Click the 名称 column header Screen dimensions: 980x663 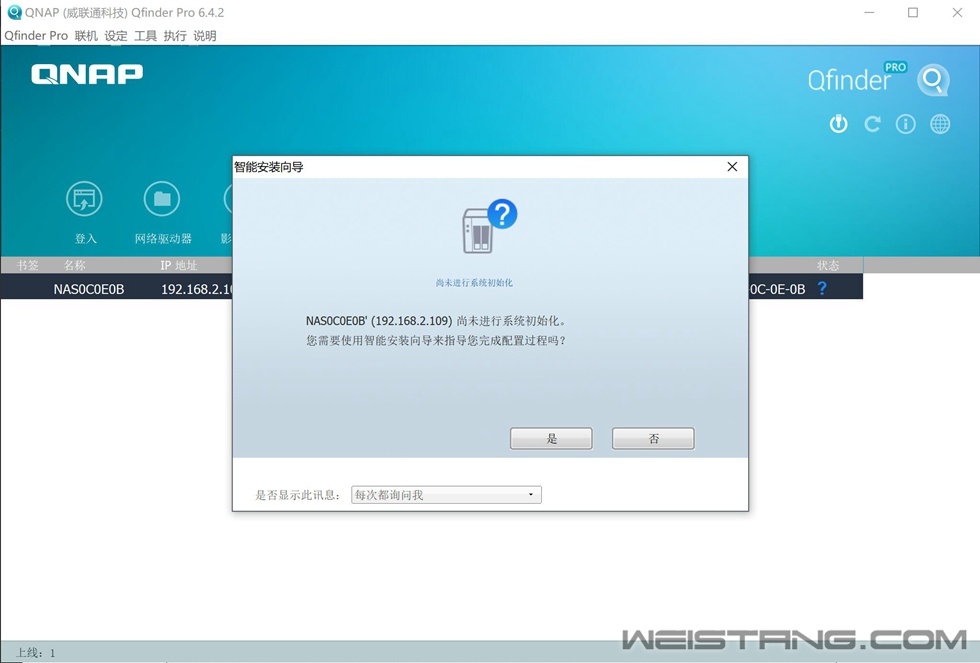click(x=74, y=265)
